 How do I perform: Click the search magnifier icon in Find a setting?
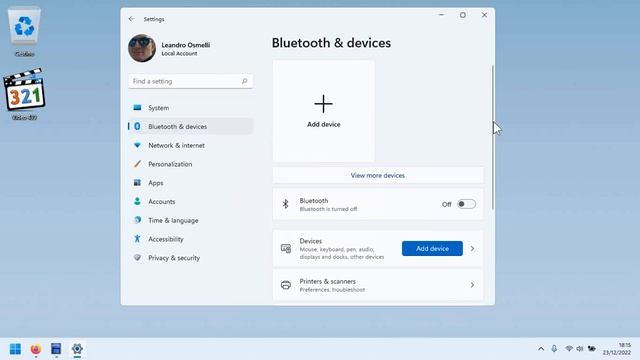[x=244, y=81]
